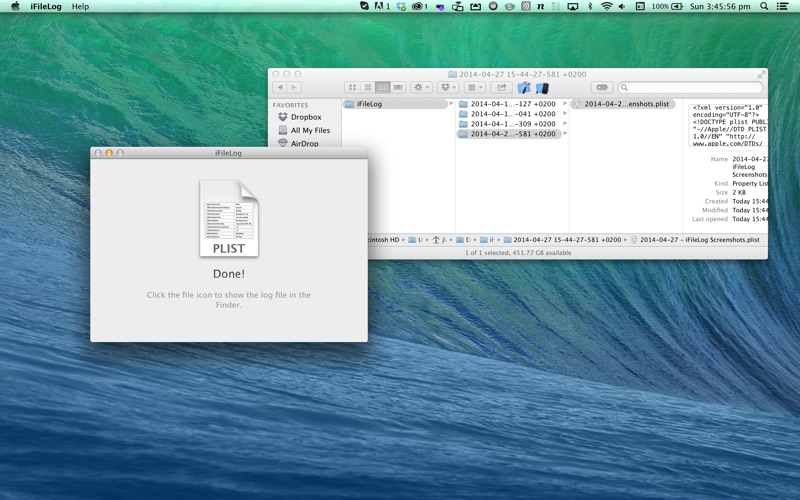Image resolution: width=800 pixels, height=500 pixels.
Task: Switch Finder to Cover Flow view
Action: (398, 88)
